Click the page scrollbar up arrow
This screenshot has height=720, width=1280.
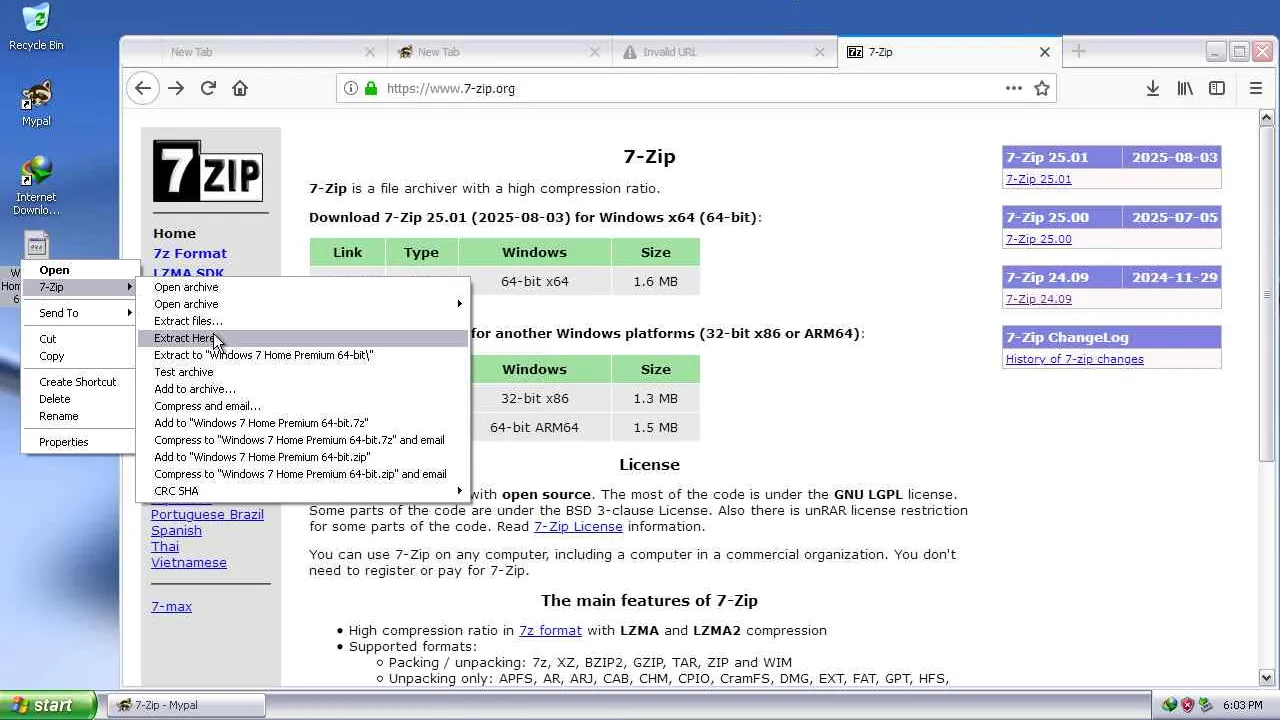point(1269,117)
